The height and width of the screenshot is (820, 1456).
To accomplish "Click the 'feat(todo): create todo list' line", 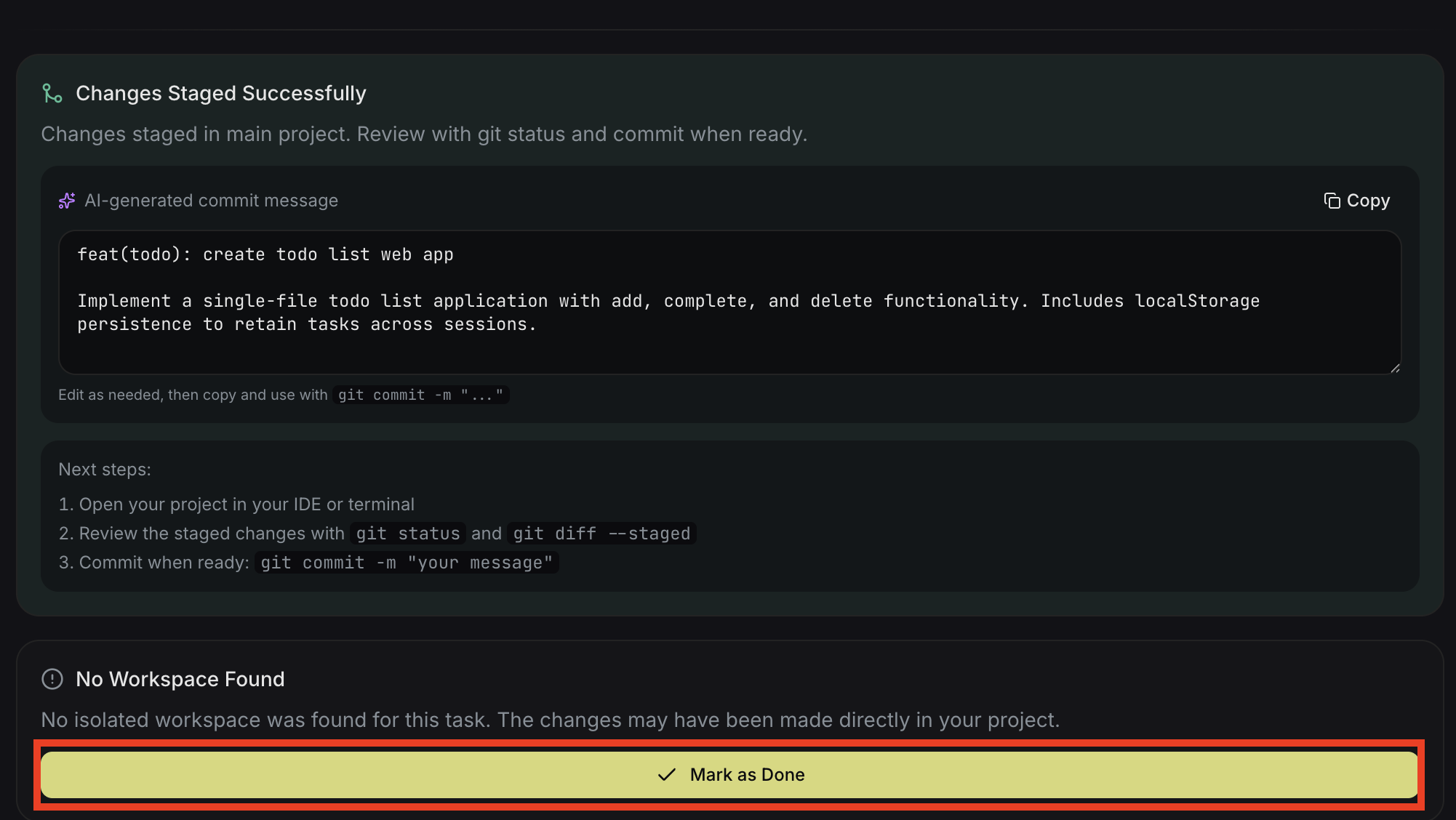I will 265,254.
